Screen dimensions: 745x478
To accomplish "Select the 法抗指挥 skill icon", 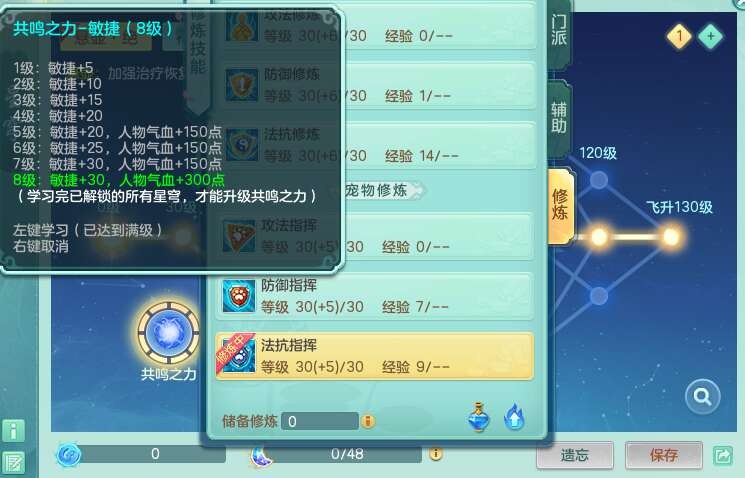I will point(239,355).
